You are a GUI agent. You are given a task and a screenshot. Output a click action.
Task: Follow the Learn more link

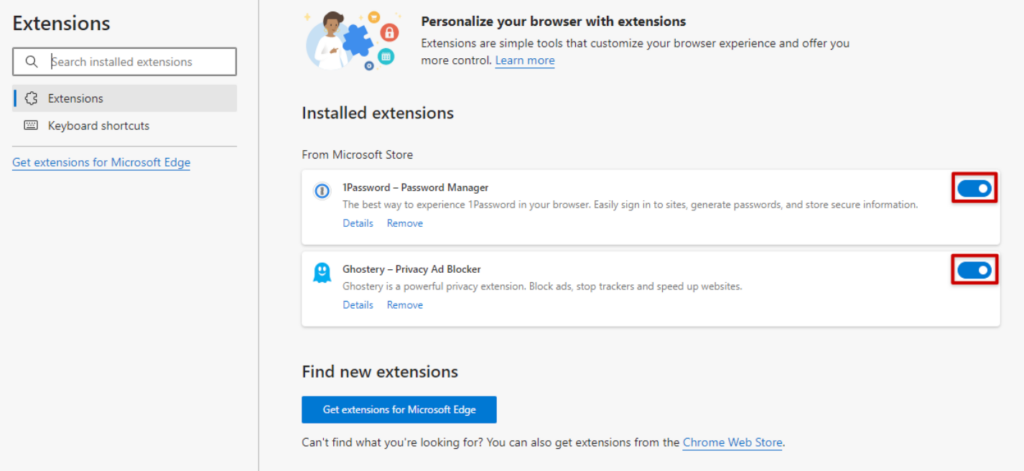click(x=524, y=60)
